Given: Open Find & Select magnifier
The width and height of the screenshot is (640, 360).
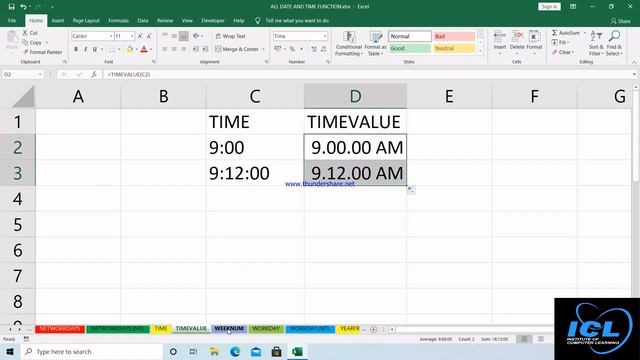Looking at the screenshot, I should [x=614, y=44].
